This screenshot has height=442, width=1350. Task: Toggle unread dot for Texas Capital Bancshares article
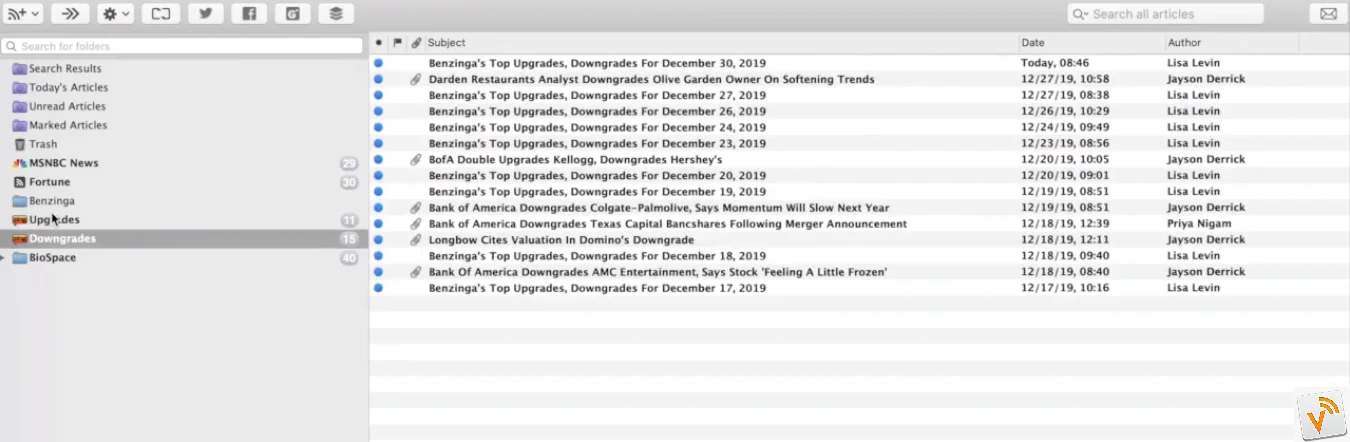click(378, 224)
